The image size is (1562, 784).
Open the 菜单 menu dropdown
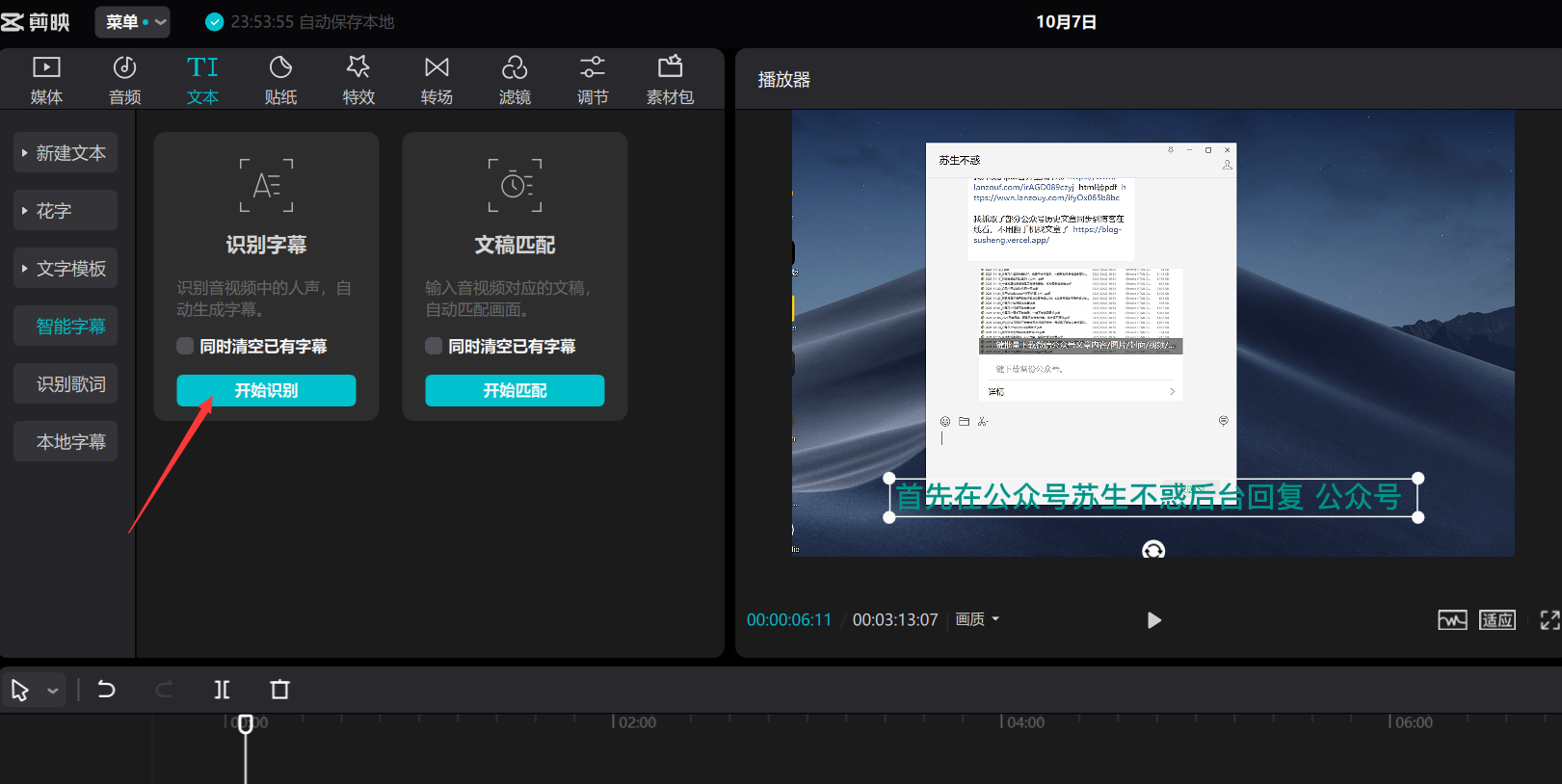pos(133,22)
